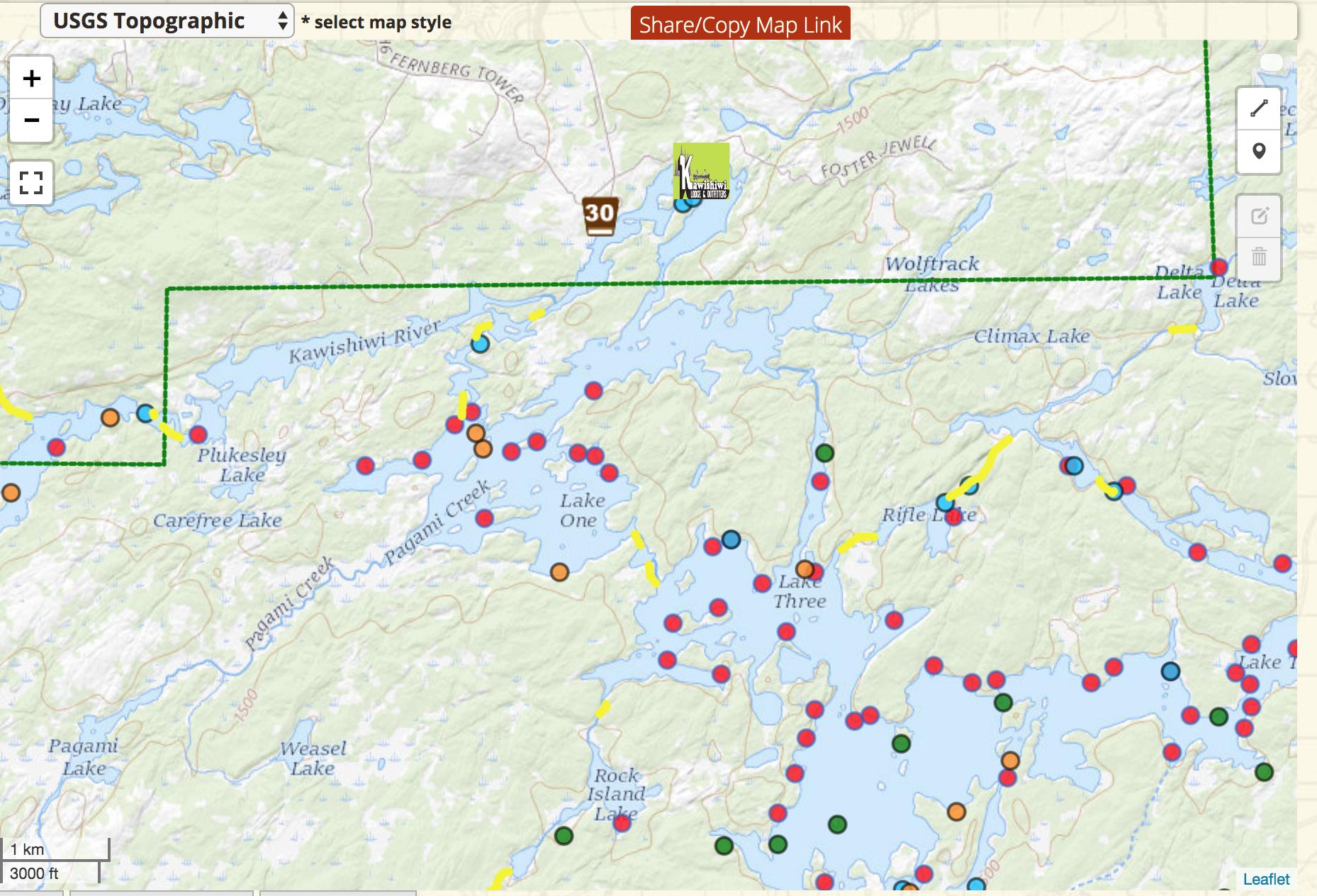Image resolution: width=1317 pixels, height=896 pixels.
Task: Select the place marker pin tool
Action: click(x=1259, y=151)
